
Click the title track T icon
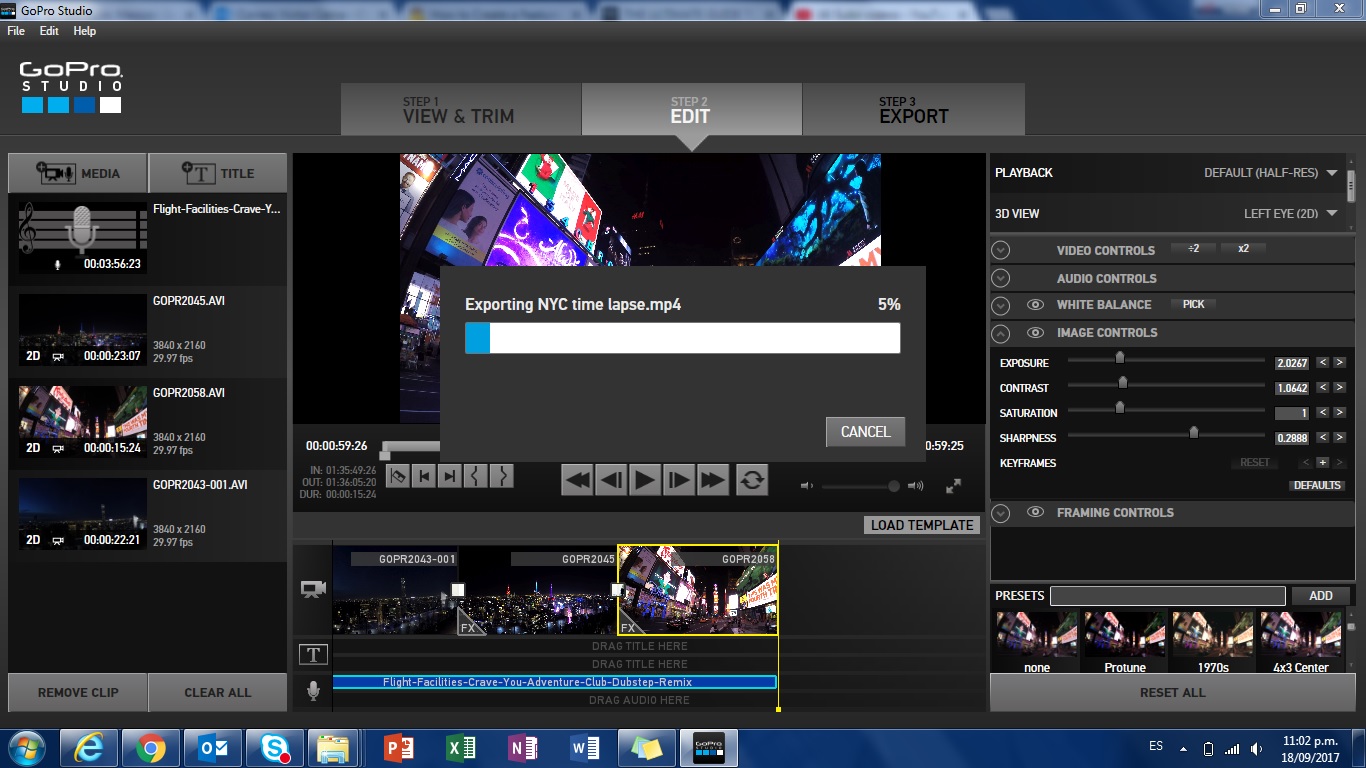pyautogui.click(x=313, y=655)
